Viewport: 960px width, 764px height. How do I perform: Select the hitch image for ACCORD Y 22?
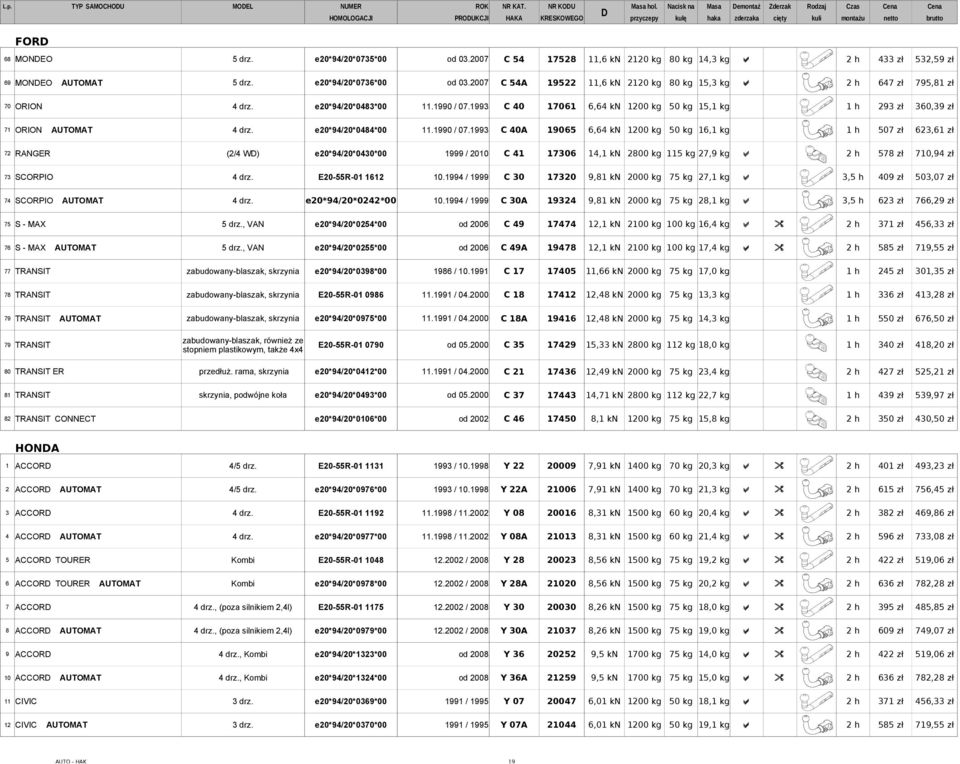(x=816, y=466)
